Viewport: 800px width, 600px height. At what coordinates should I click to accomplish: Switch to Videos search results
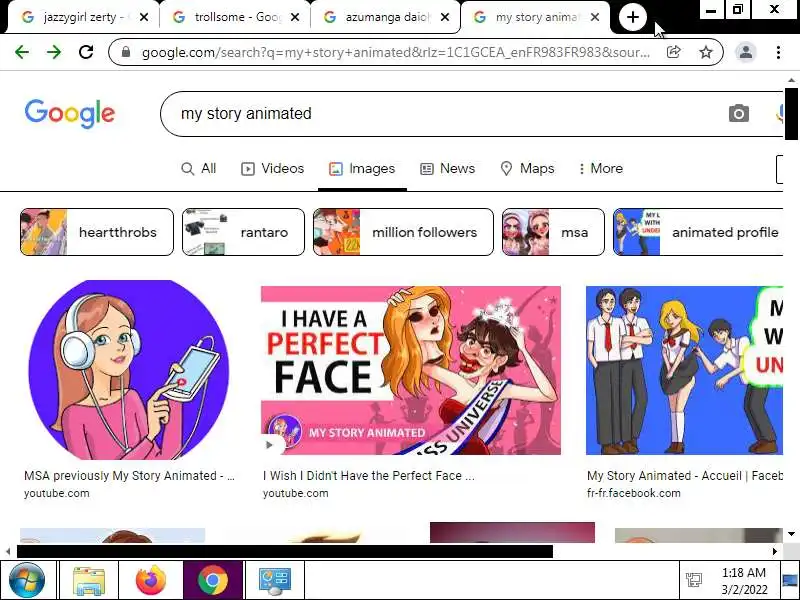point(272,168)
